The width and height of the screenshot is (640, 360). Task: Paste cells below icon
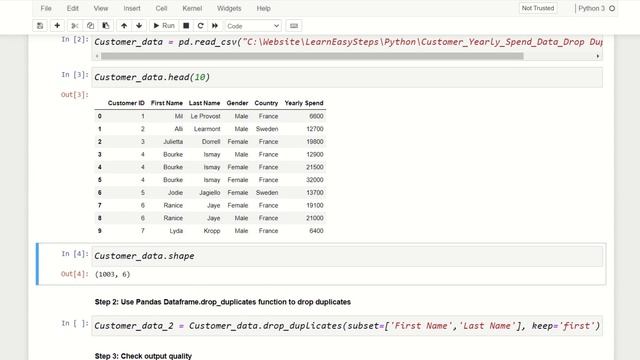point(106,26)
